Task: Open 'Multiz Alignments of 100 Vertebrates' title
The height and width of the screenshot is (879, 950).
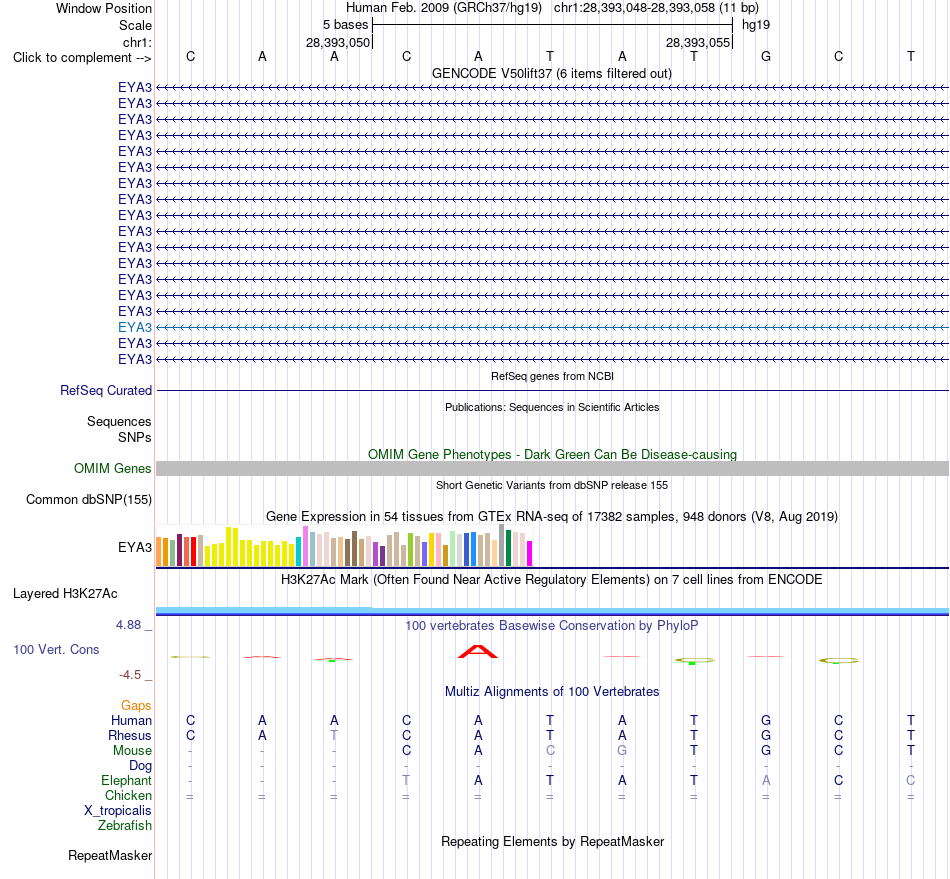Action: [x=552, y=691]
